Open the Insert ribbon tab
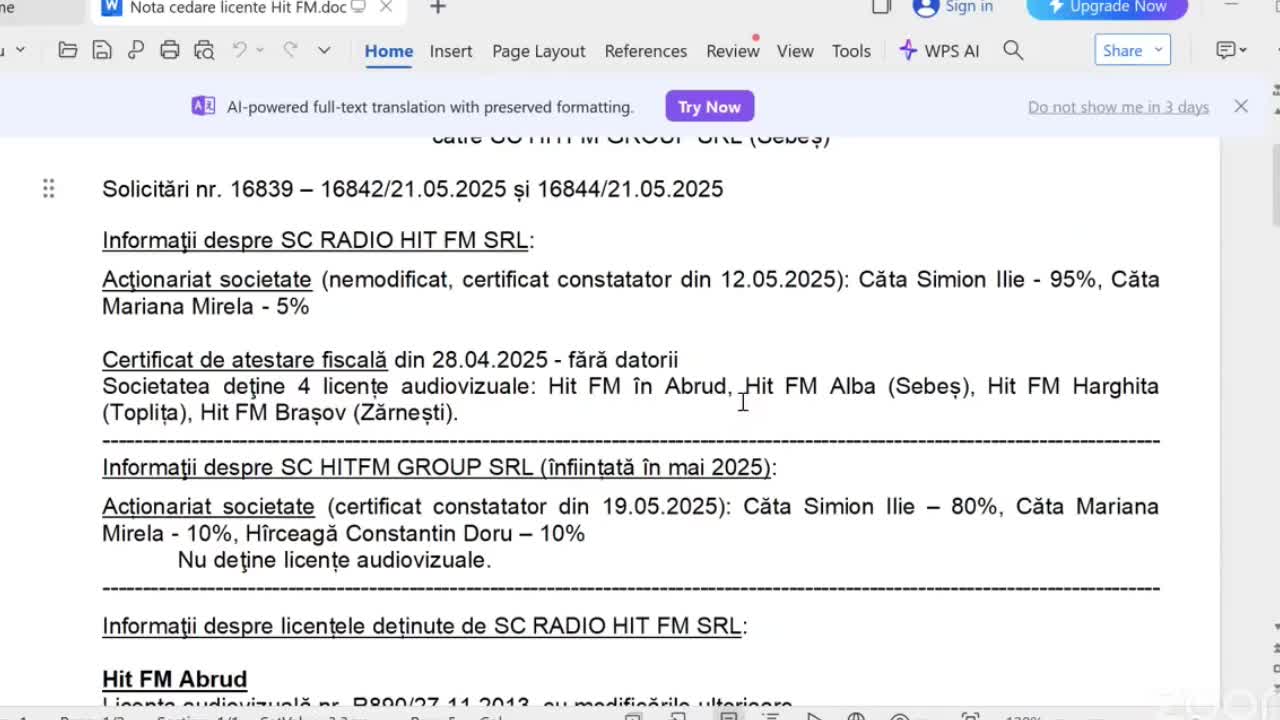The image size is (1280, 720). point(451,51)
